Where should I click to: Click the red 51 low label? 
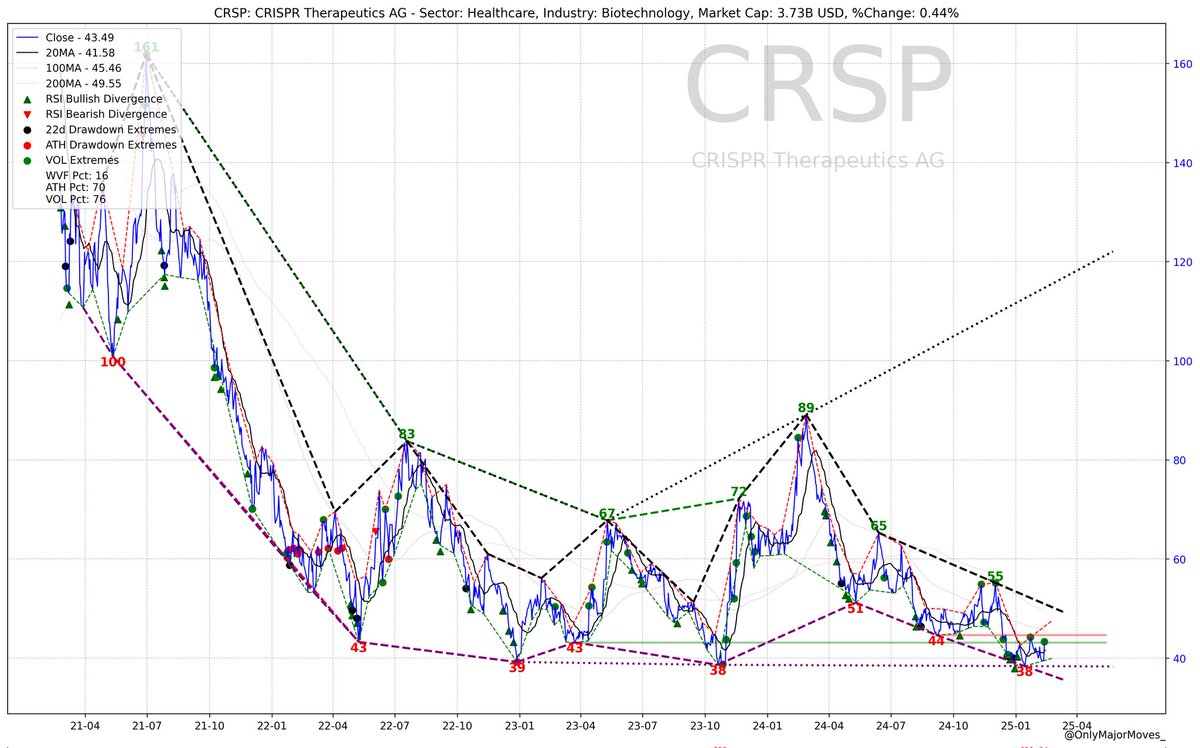[x=855, y=608]
